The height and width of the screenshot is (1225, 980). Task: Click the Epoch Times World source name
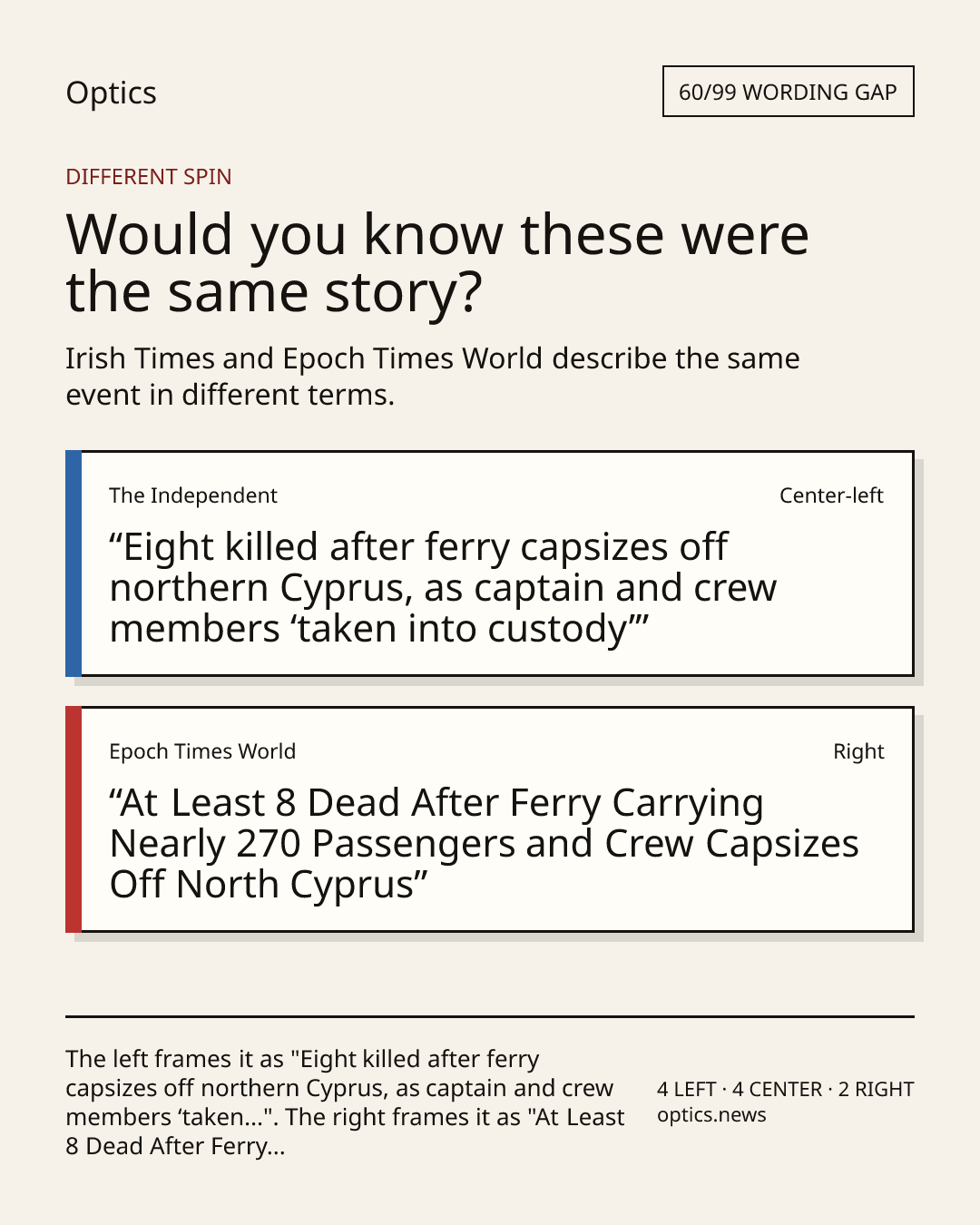[x=202, y=751]
